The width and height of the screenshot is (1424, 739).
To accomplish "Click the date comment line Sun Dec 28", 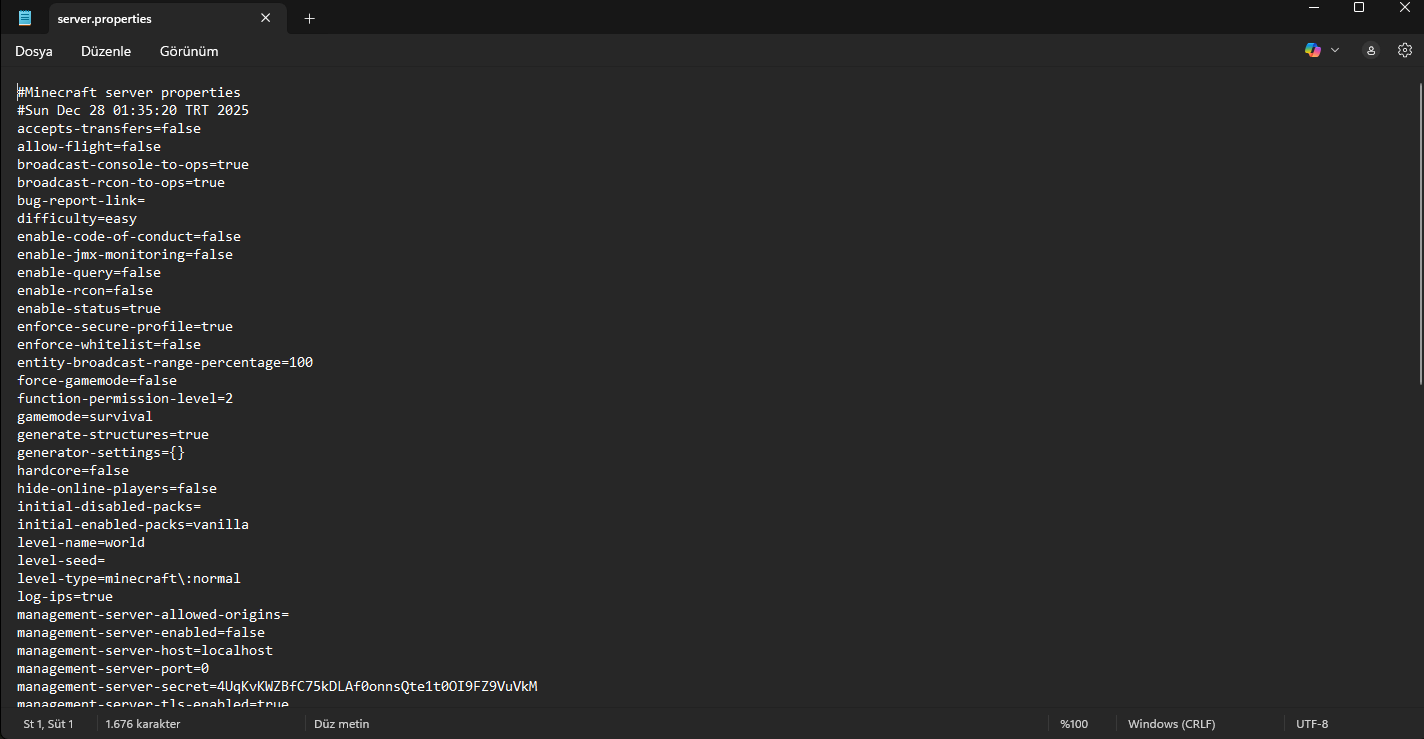I will [133, 110].
